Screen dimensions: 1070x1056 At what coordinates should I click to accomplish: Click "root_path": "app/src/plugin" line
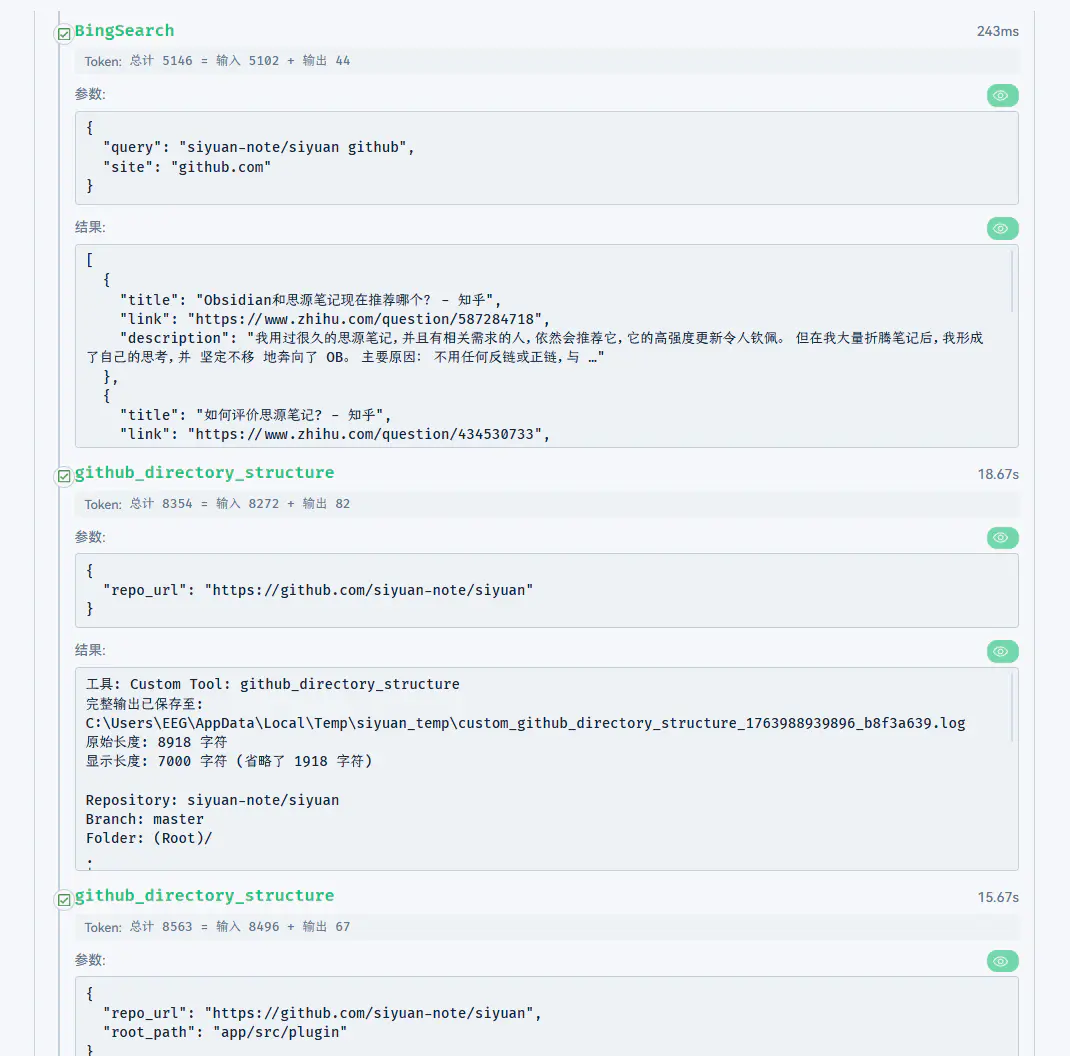[x=225, y=1033]
